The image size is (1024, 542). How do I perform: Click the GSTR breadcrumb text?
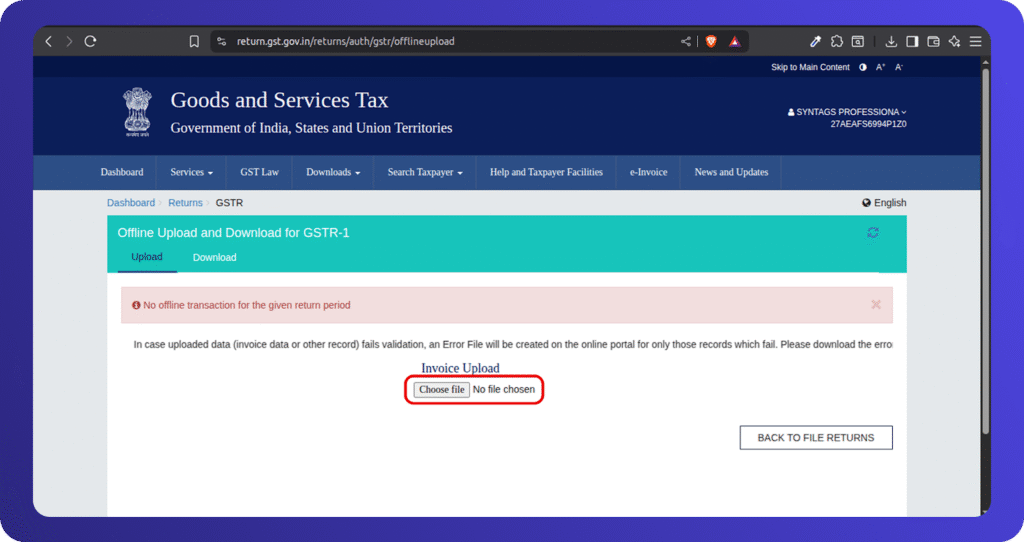(229, 202)
